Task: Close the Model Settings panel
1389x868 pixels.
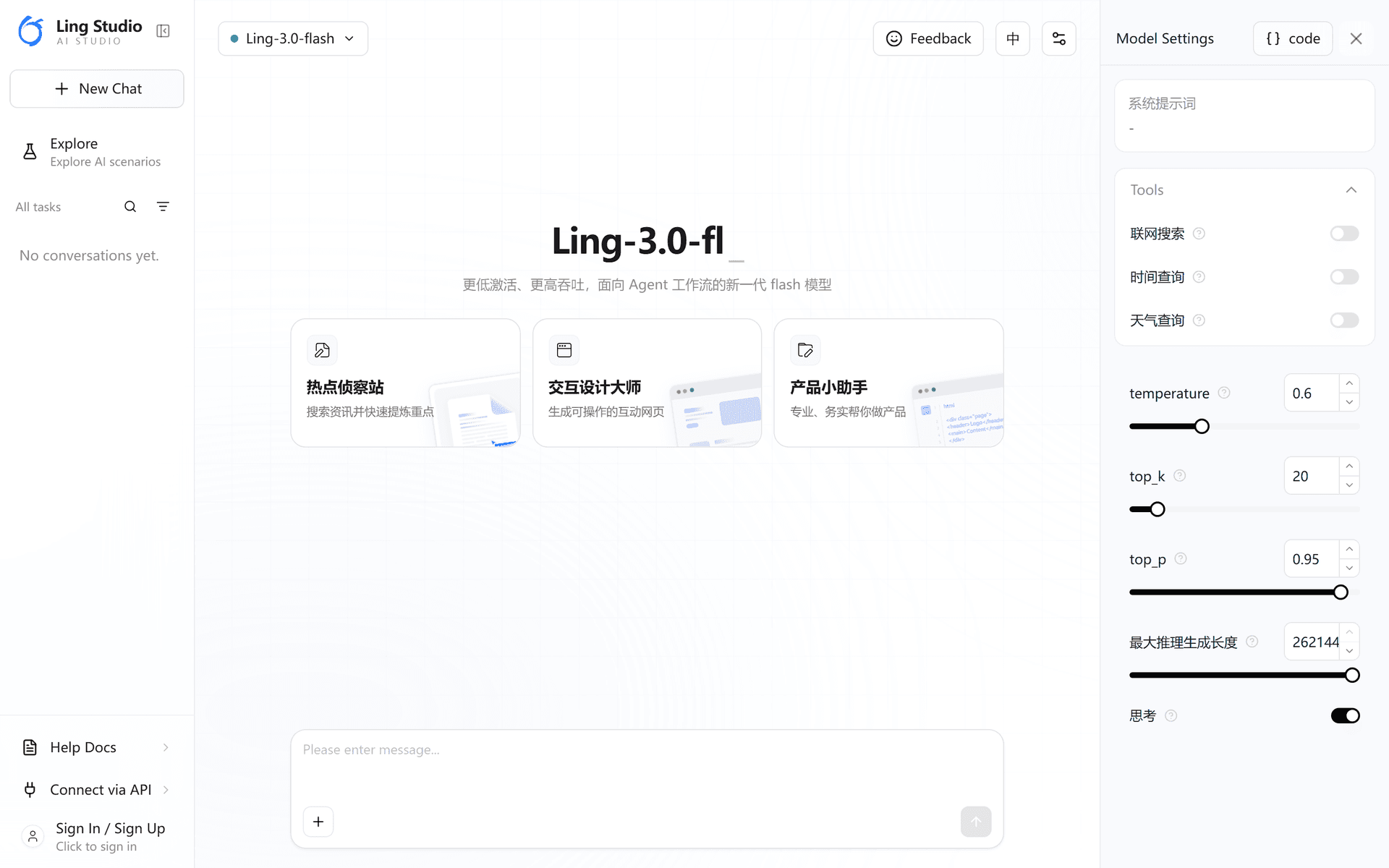Action: (x=1356, y=38)
